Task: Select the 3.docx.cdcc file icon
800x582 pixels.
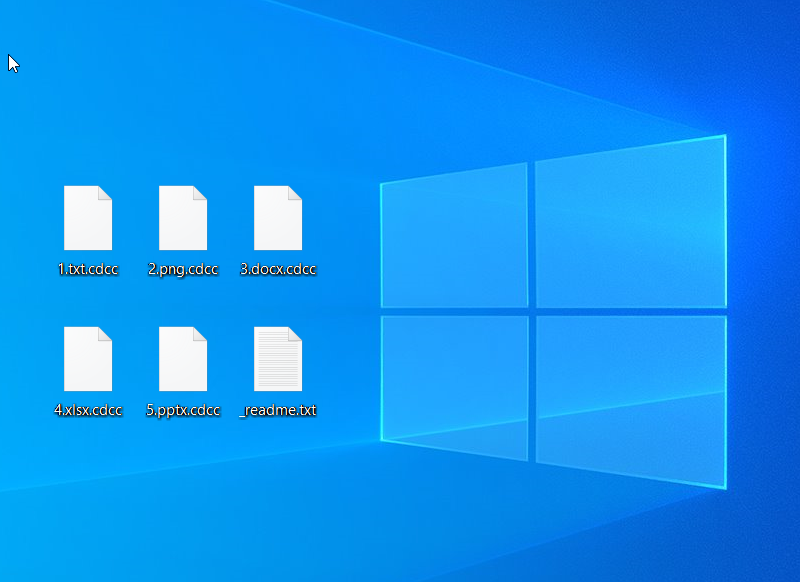Action: click(x=278, y=218)
